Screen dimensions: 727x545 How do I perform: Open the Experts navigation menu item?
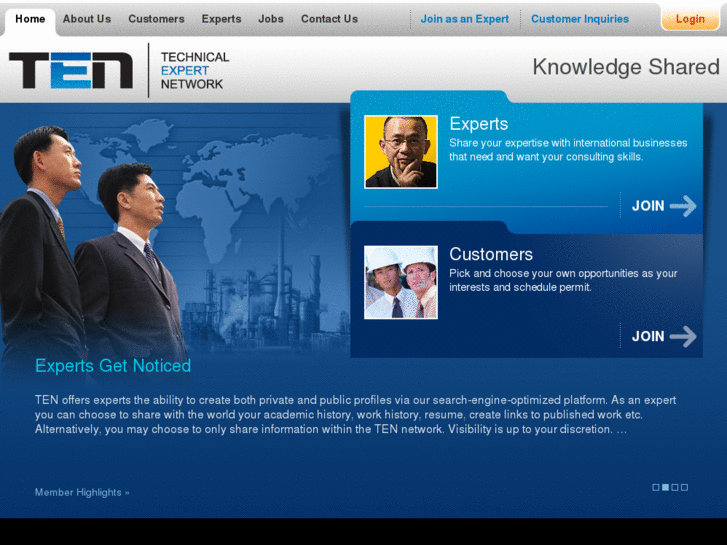pyautogui.click(x=221, y=19)
